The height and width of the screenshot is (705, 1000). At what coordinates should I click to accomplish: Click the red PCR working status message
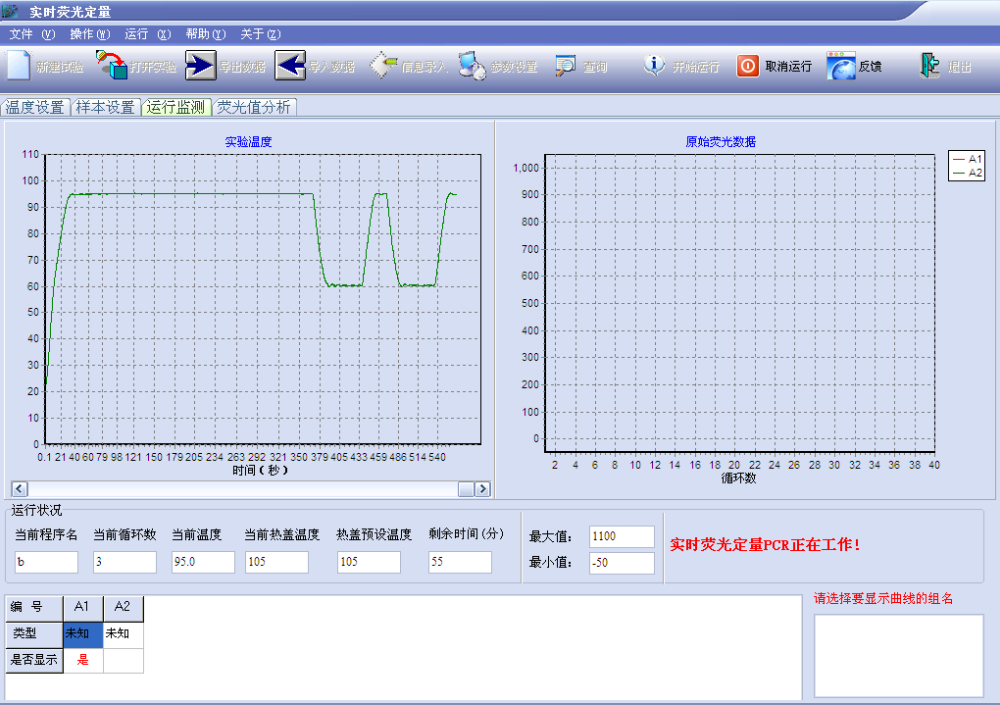click(765, 545)
